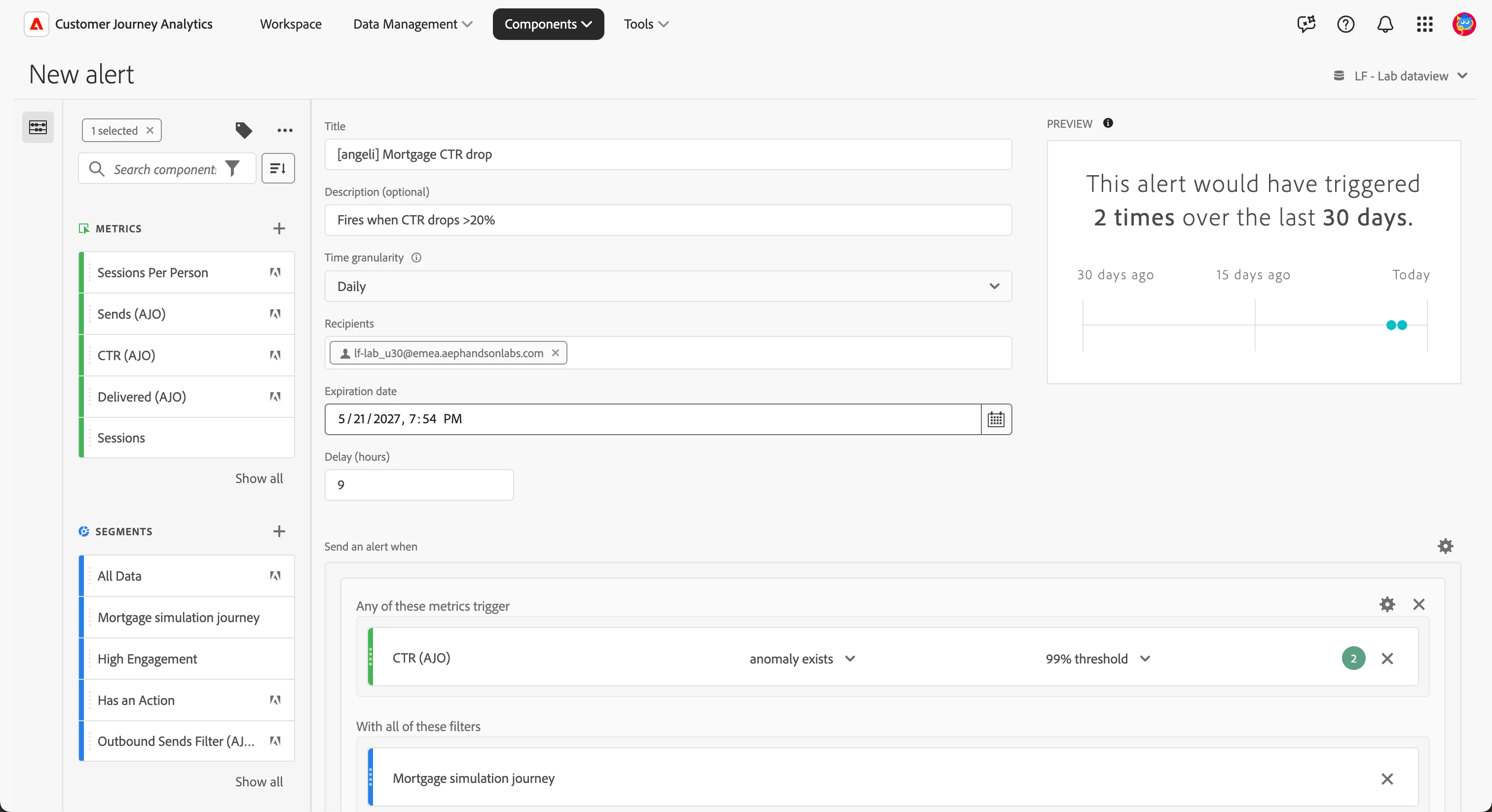Screen dimensions: 1492x812
Task: Click the Preview info icon
Action: point(1108,123)
